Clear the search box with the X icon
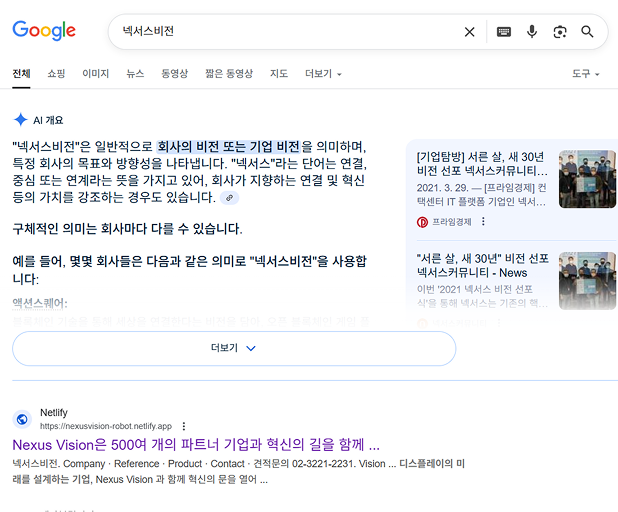The image size is (618, 512). (x=469, y=32)
